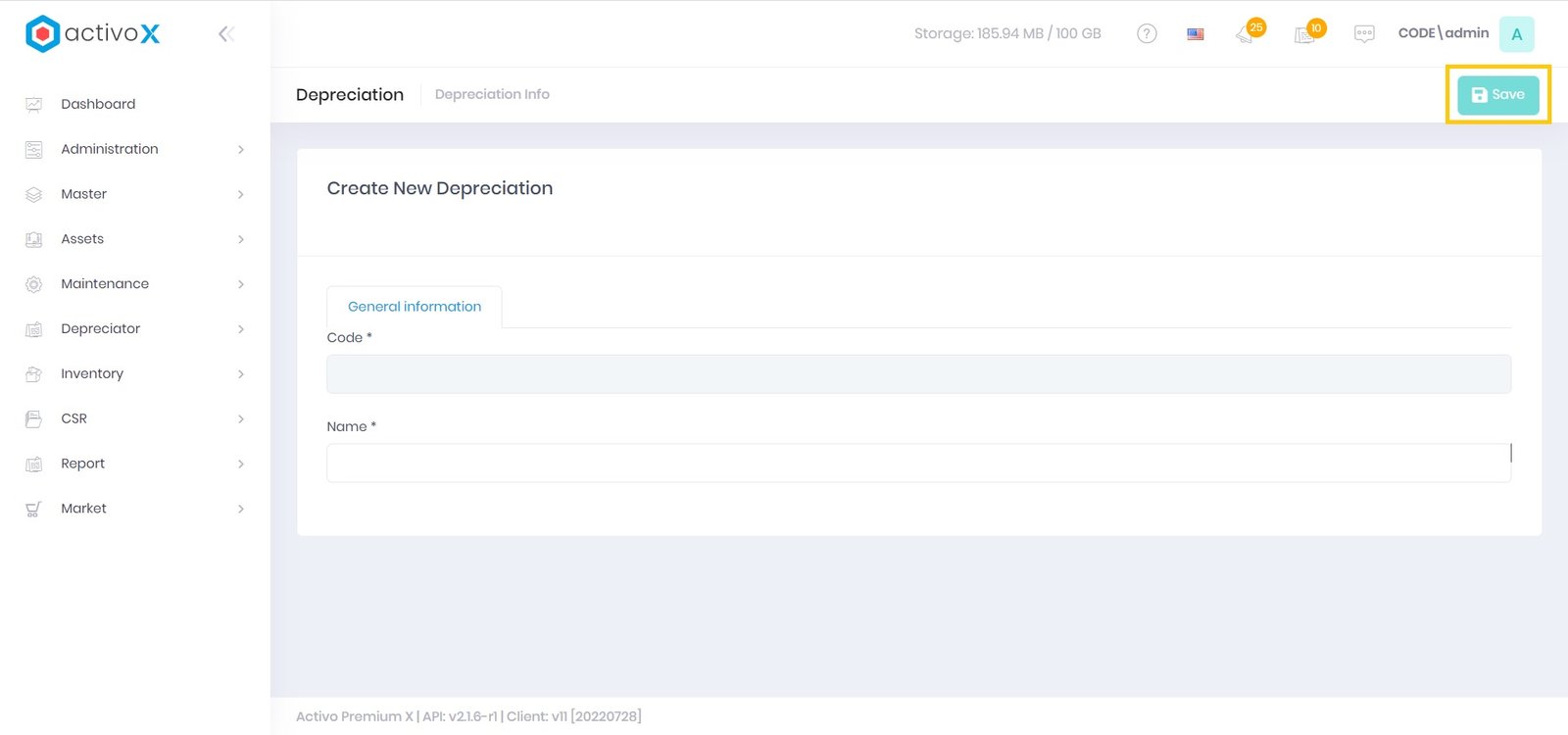Open the help question mark icon
Screen dimensions: 1568x735
click(x=1147, y=34)
